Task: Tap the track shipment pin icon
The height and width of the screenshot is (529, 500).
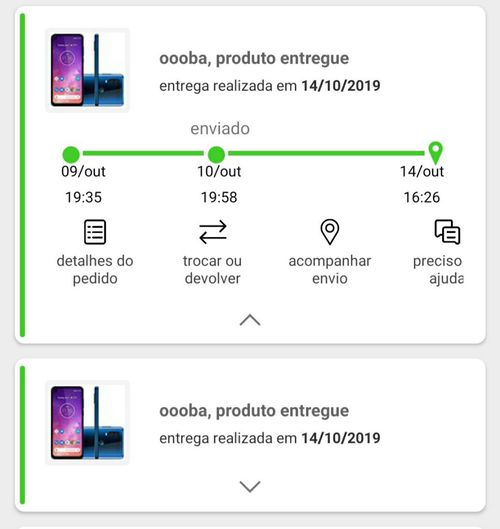Action: coord(330,232)
